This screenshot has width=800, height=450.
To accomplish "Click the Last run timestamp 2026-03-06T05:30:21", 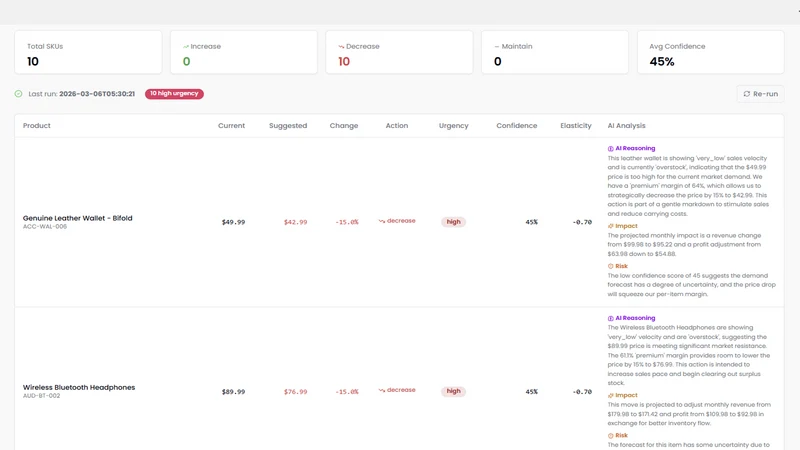I will (x=97, y=94).
